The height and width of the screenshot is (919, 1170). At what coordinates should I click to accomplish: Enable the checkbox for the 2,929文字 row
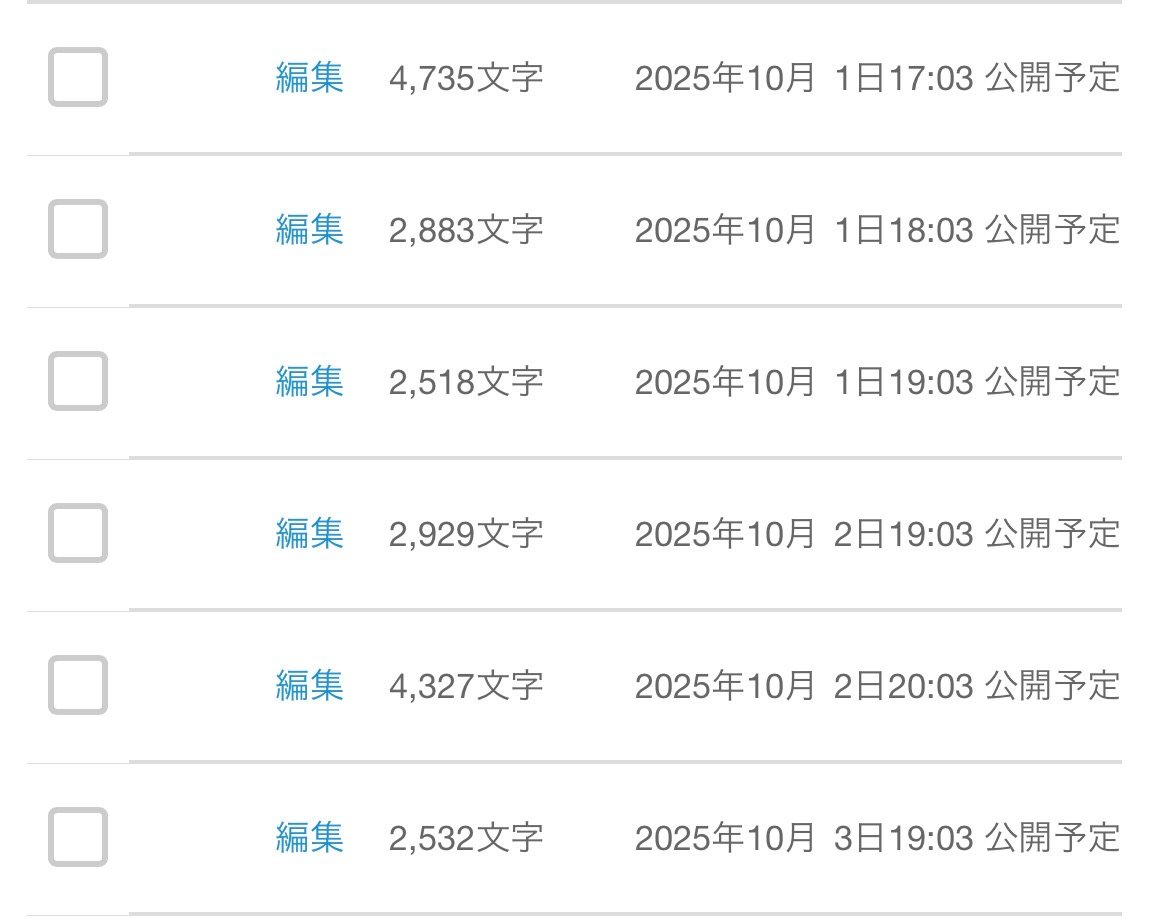pos(78,533)
